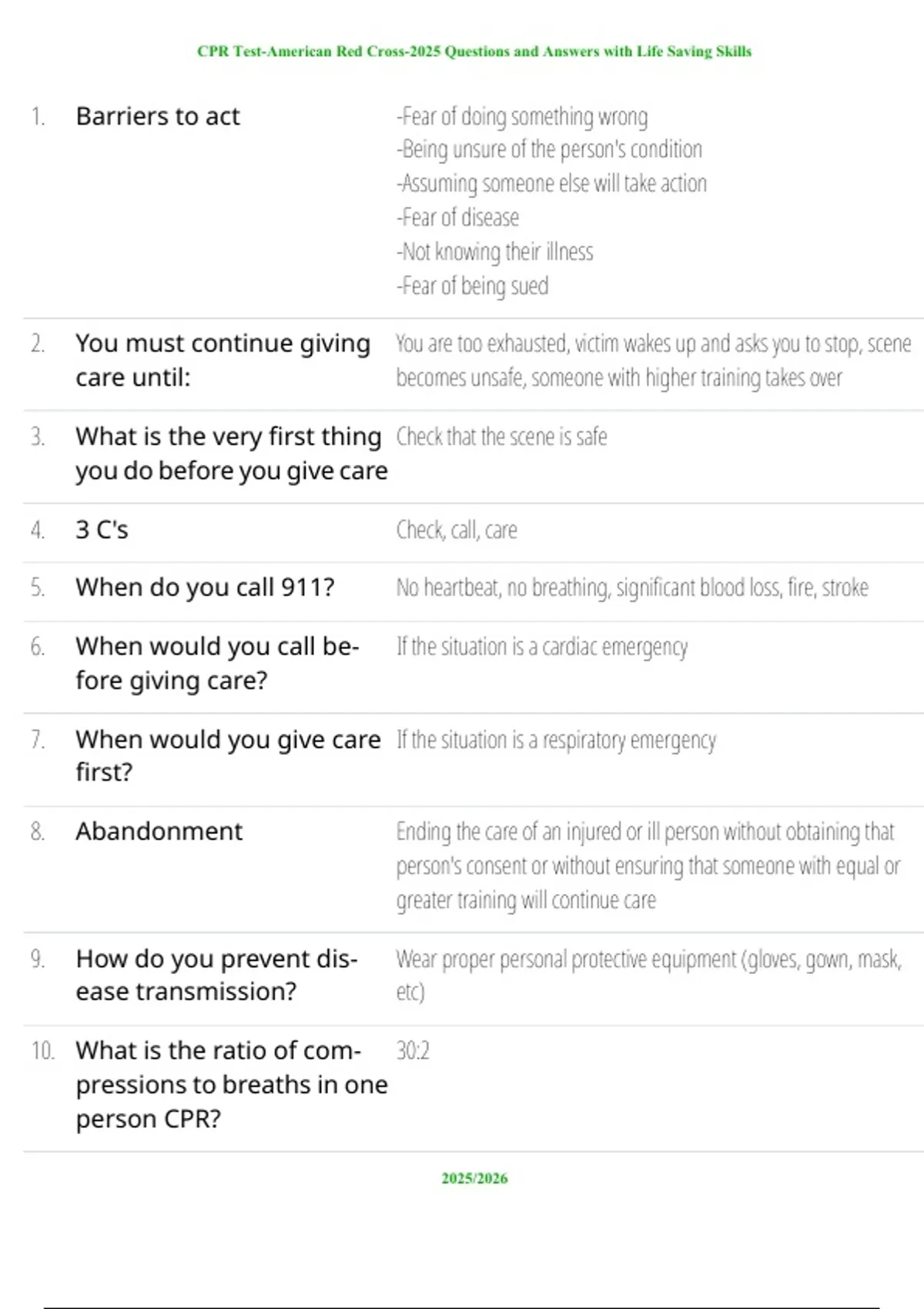This screenshot has height=1309, width=924.
Task: Click the Abandonment definition paragraph
Action: [x=647, y=865]
